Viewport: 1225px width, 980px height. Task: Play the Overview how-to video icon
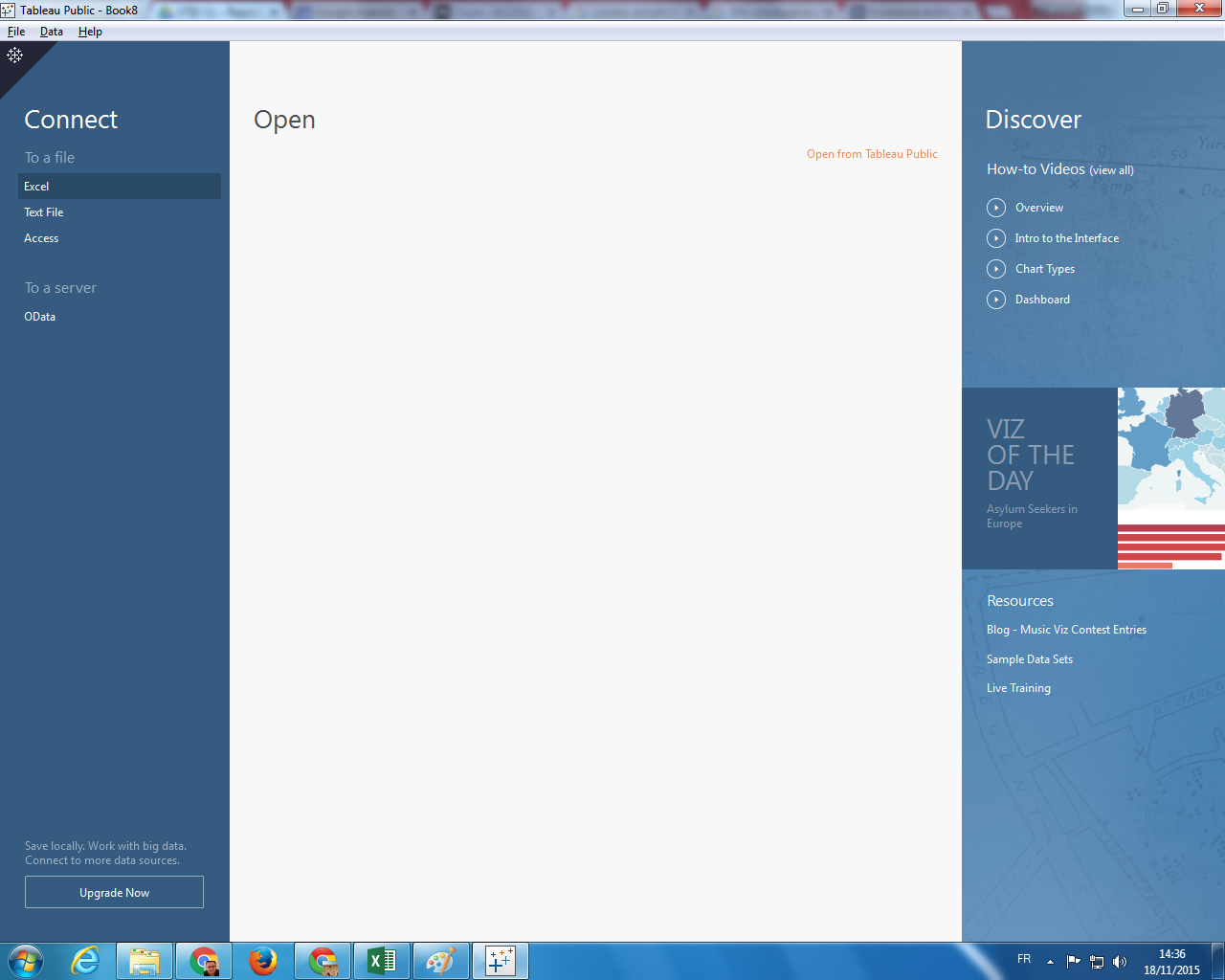point(996,208)
